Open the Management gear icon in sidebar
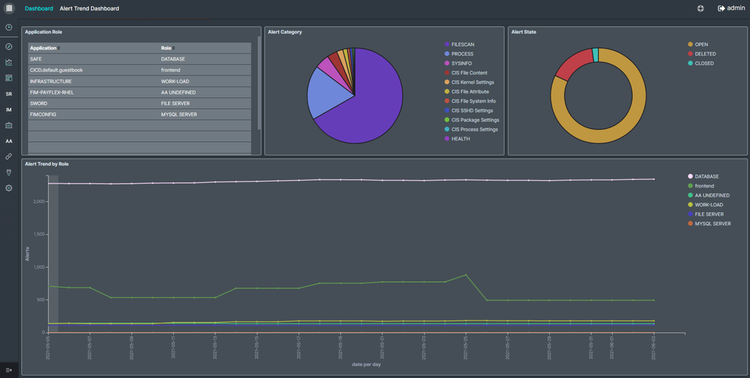Screen dimensions: 750x378 pyautogui.click(x=9, y=188)
